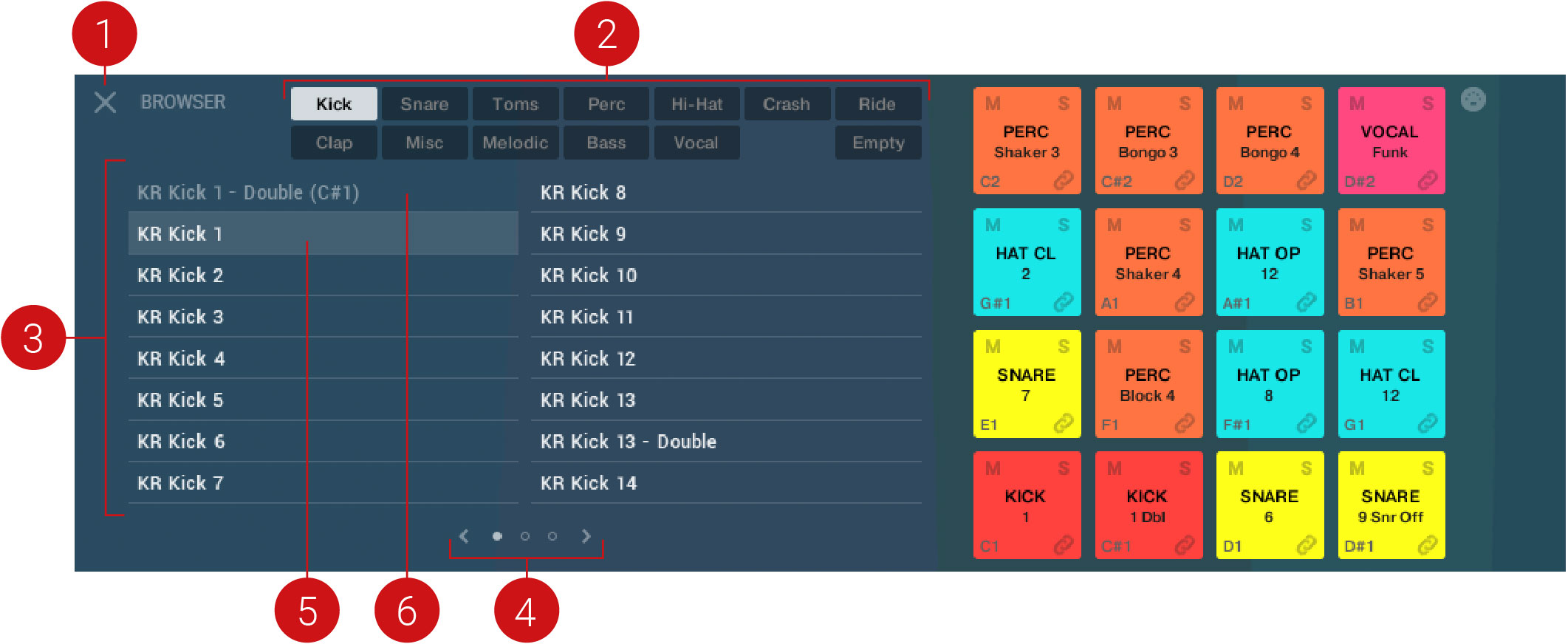Choose the Melodic category button
The width and height of the screenshot is (1568, 644).
pos(516,143)
